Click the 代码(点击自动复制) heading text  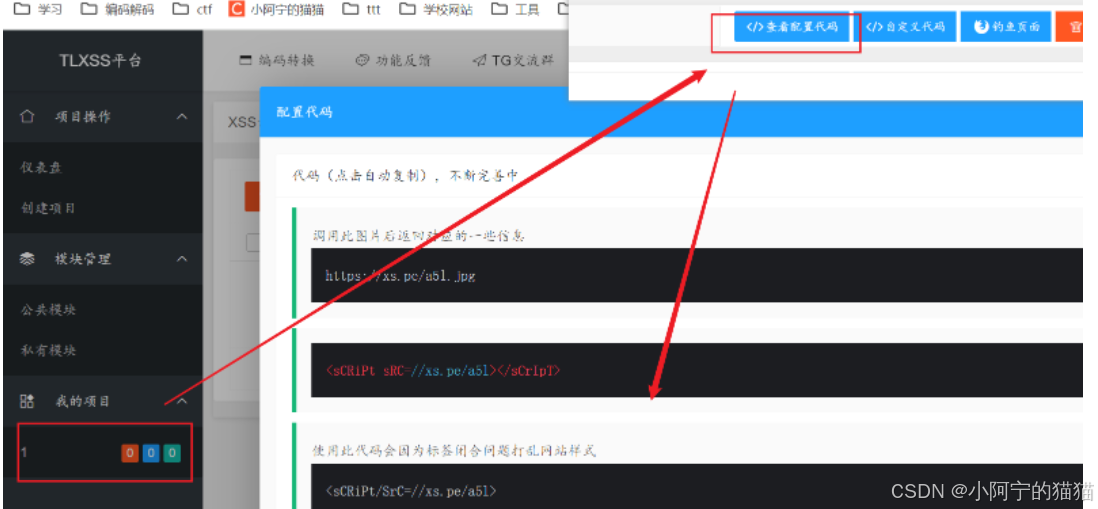click(405, 176)
